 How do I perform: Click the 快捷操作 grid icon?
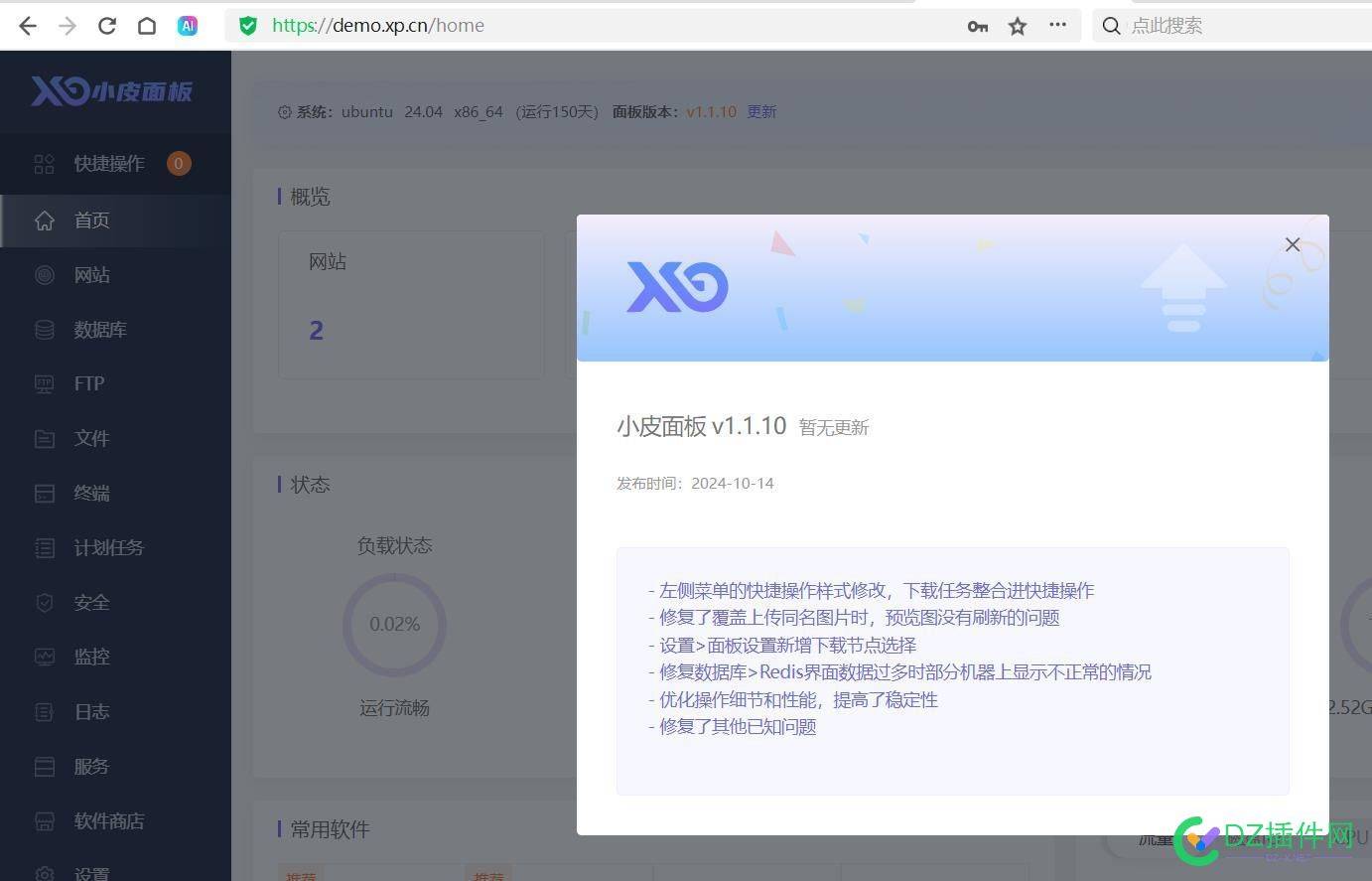click(x=45, y=164)
